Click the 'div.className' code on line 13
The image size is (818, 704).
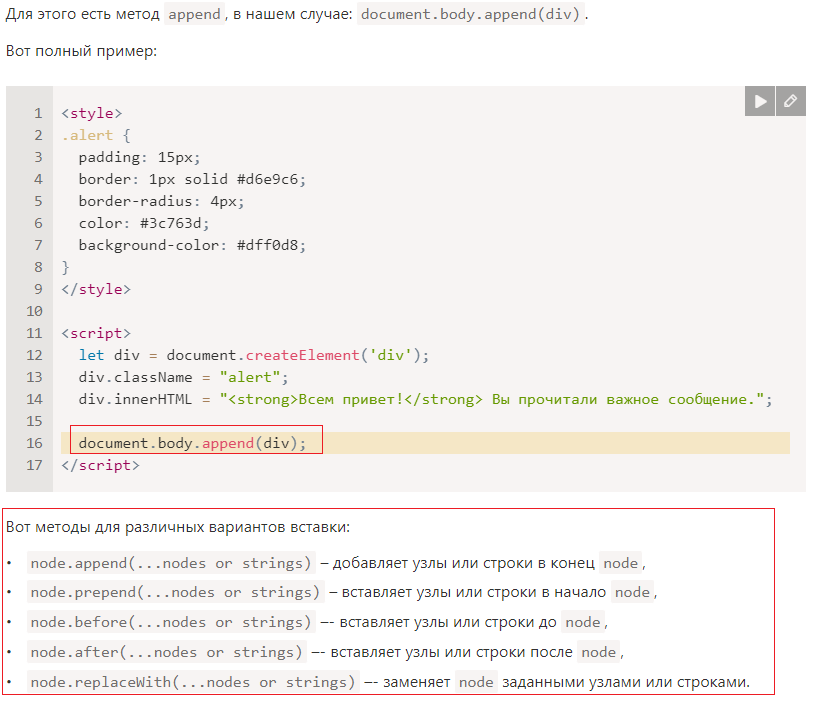point(135,377)
